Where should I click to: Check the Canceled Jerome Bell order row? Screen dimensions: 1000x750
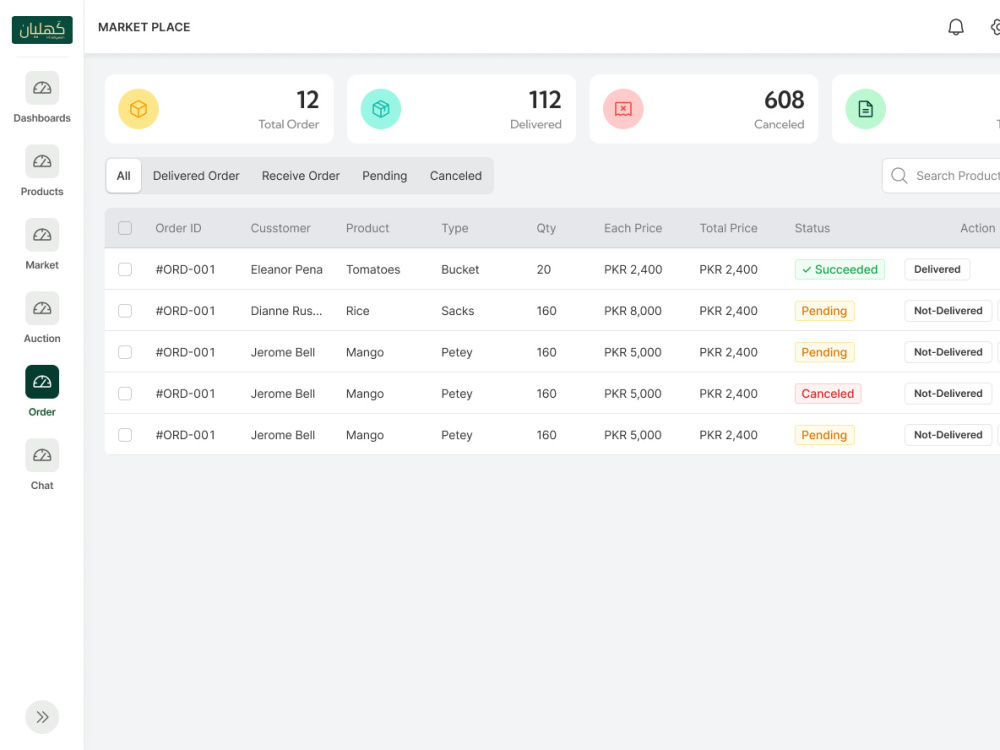125,393
